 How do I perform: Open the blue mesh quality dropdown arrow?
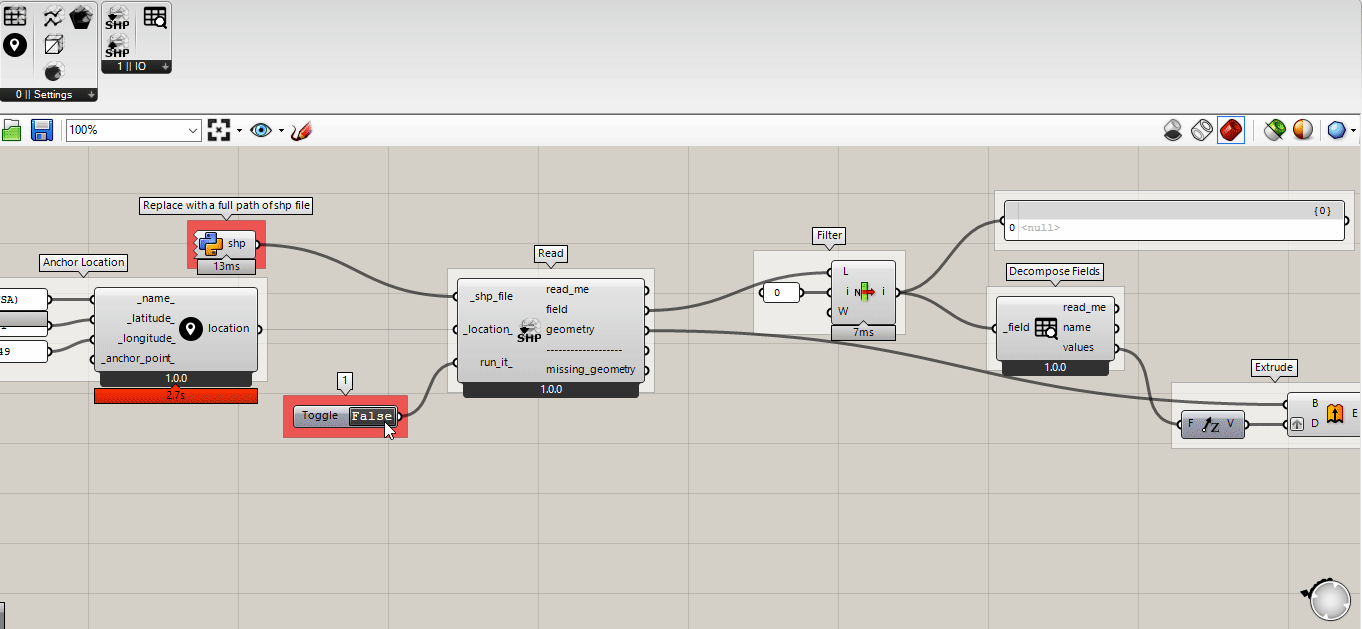[1354, 130]
